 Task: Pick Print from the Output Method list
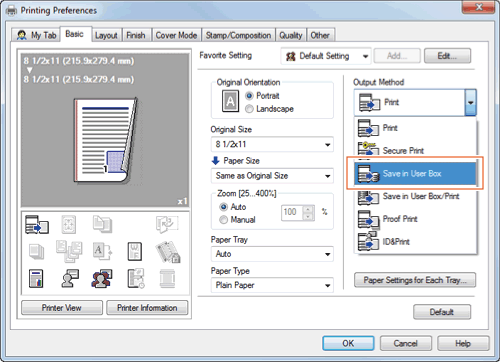click(415, 128)
